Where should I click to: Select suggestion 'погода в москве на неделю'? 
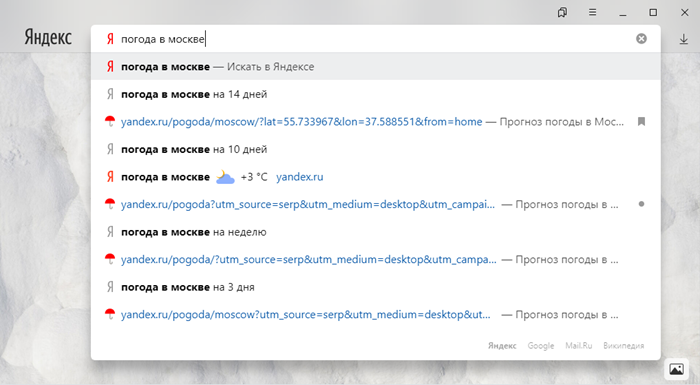(375, 232)
